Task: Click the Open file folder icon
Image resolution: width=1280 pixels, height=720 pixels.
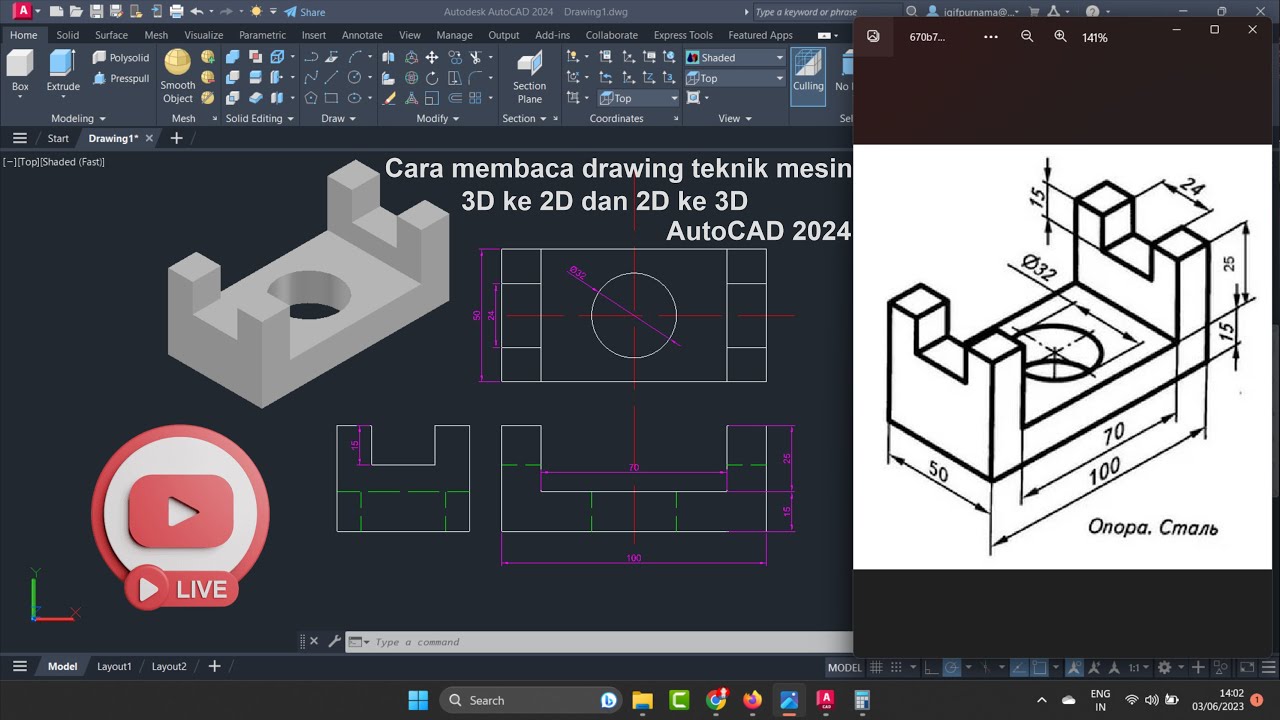Action: click(x=76, y=12)
